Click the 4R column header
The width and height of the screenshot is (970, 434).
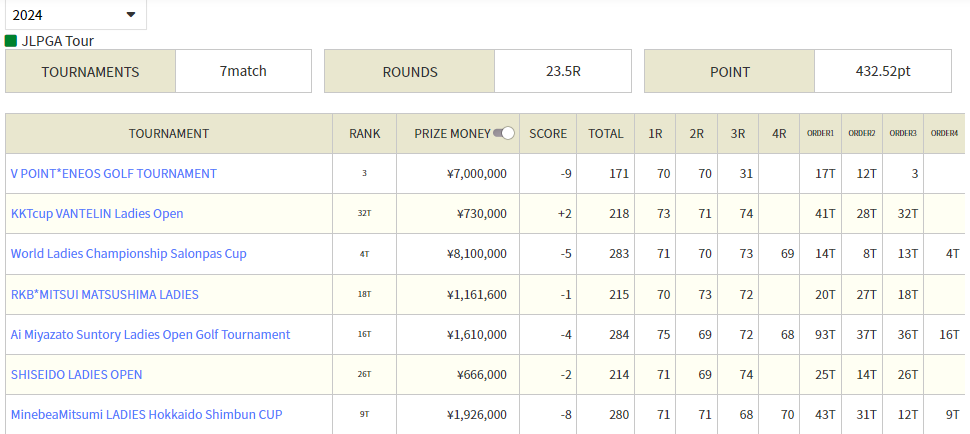(779, 134)
